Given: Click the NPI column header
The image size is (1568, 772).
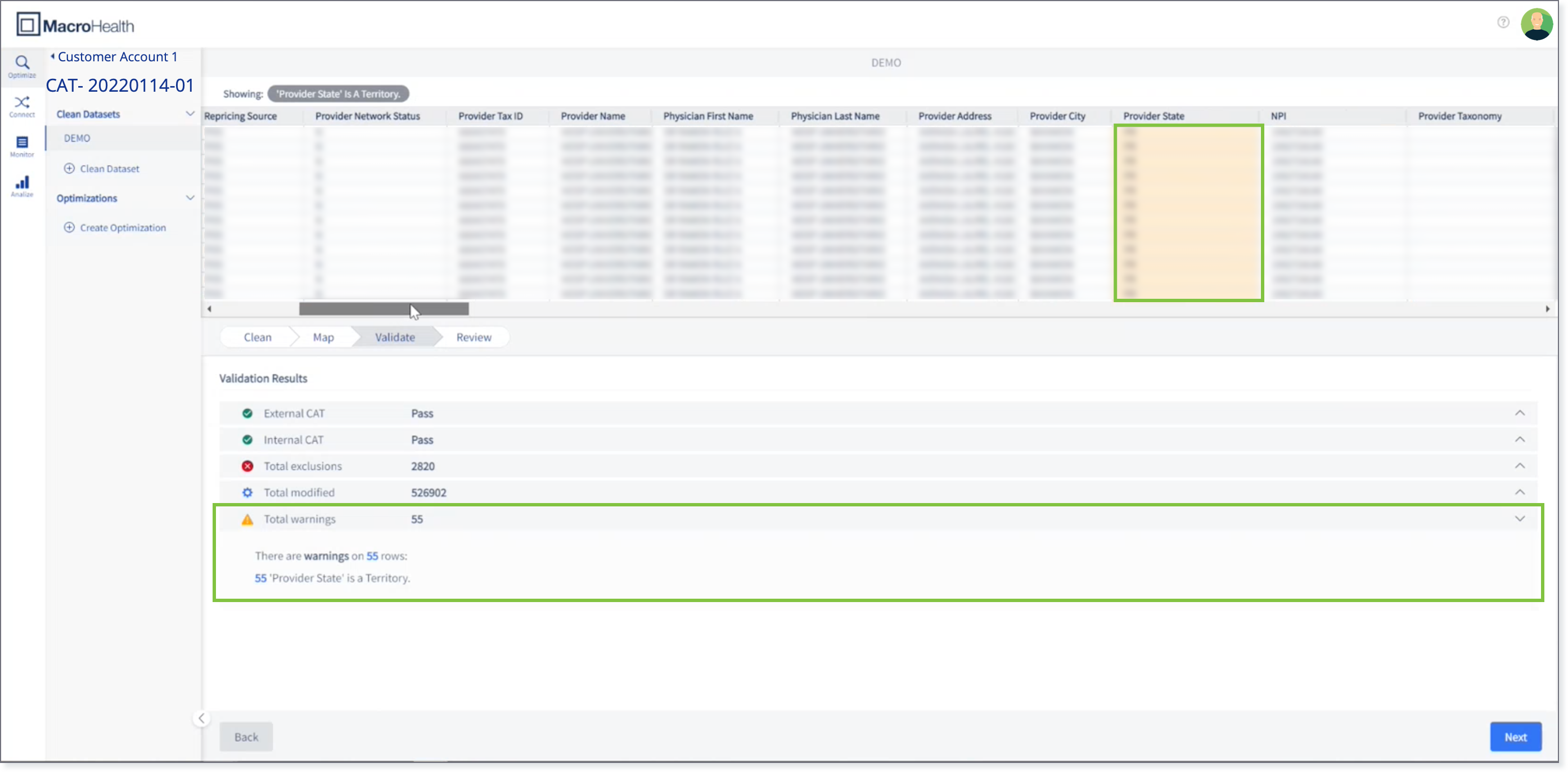Looking at the screenshot, I should tap(1278, 116).
